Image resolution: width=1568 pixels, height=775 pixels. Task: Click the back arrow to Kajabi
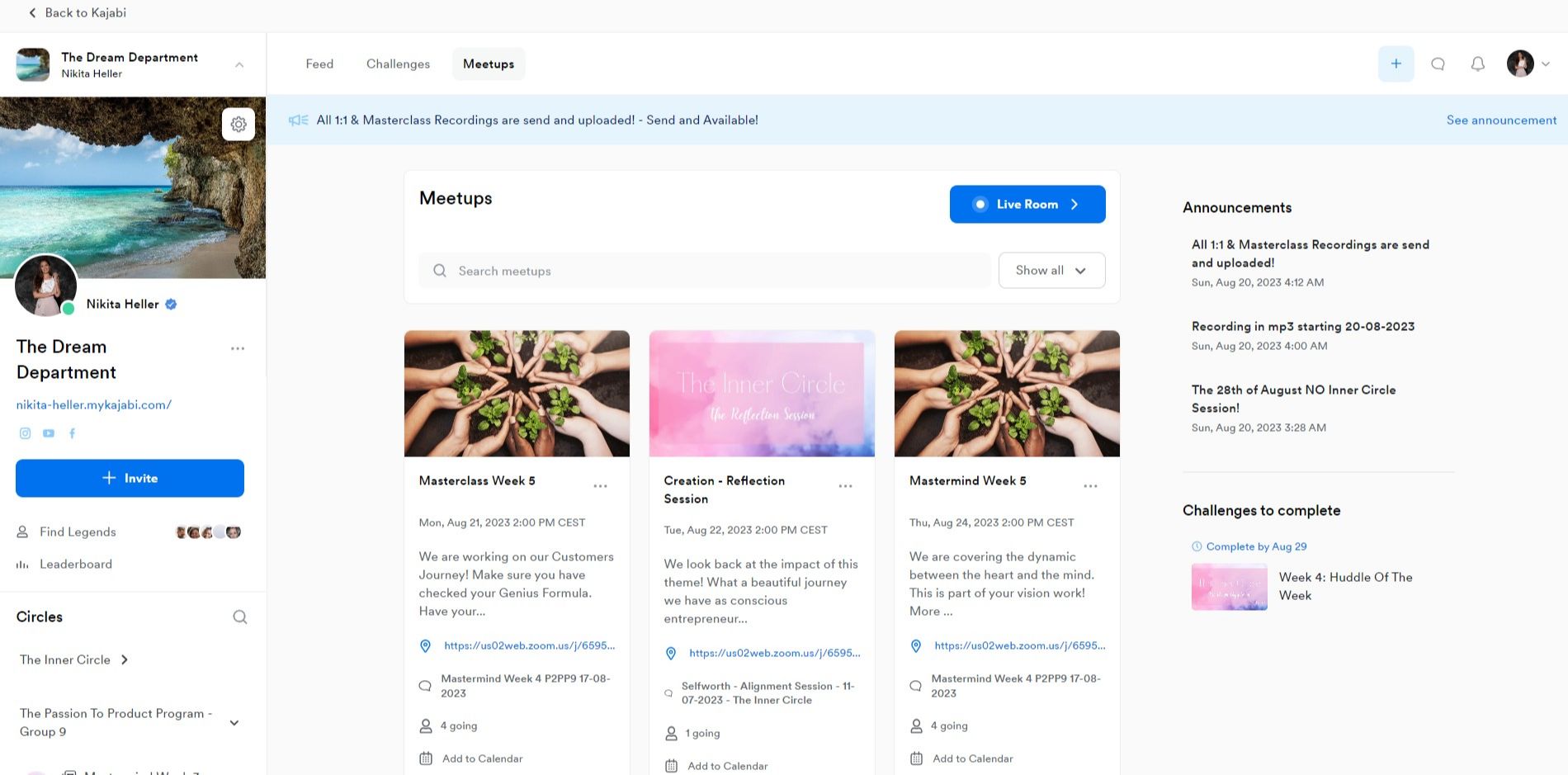click(x=32, y=12)
